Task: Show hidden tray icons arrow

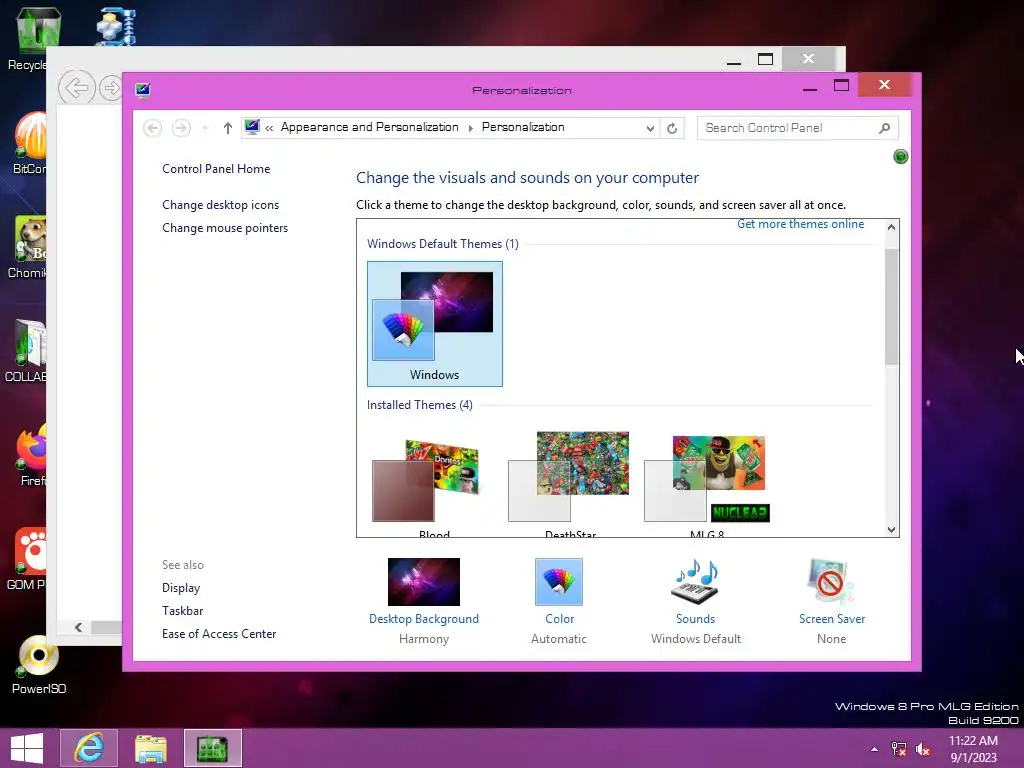Action: pos(874,749)
